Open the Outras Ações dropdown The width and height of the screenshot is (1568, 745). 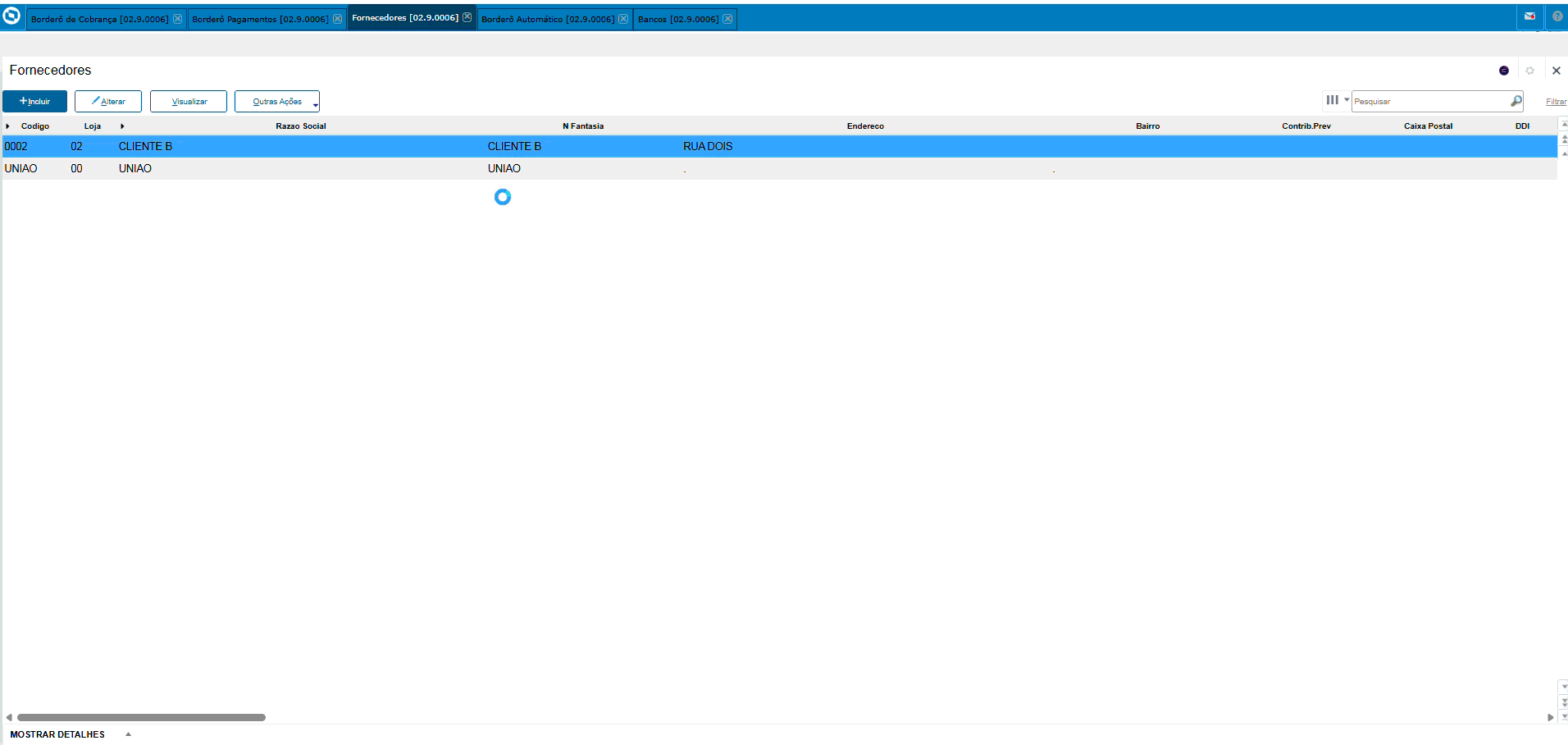(x=277, y=101)
